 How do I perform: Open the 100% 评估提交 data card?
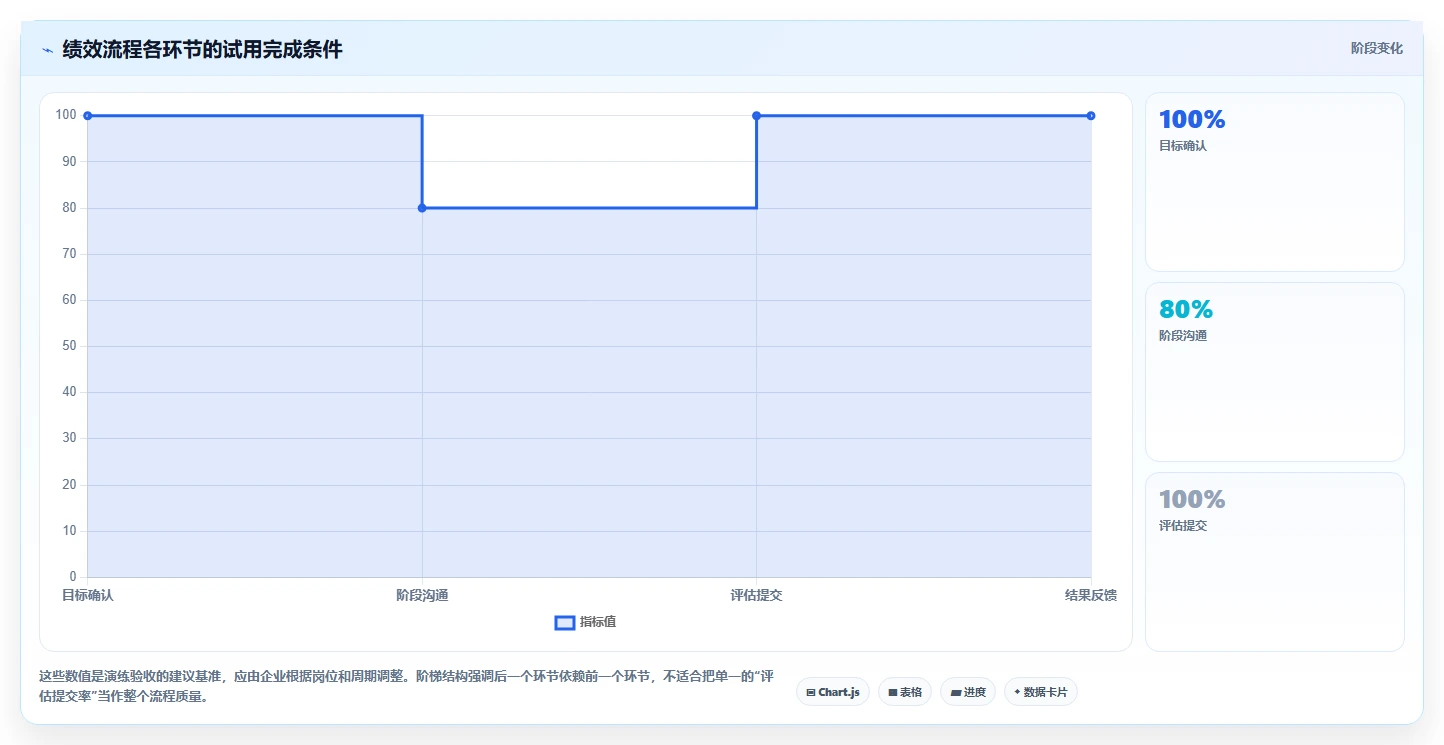pos(1275,562)
